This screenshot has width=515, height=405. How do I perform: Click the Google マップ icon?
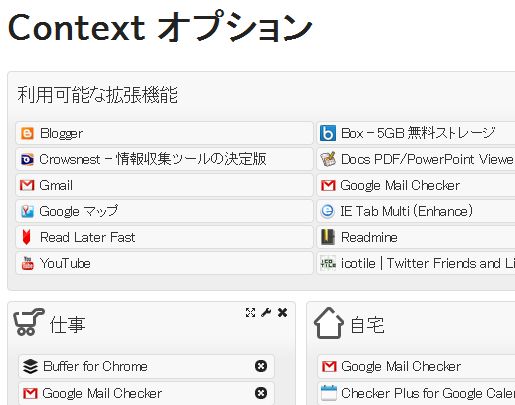27,211
